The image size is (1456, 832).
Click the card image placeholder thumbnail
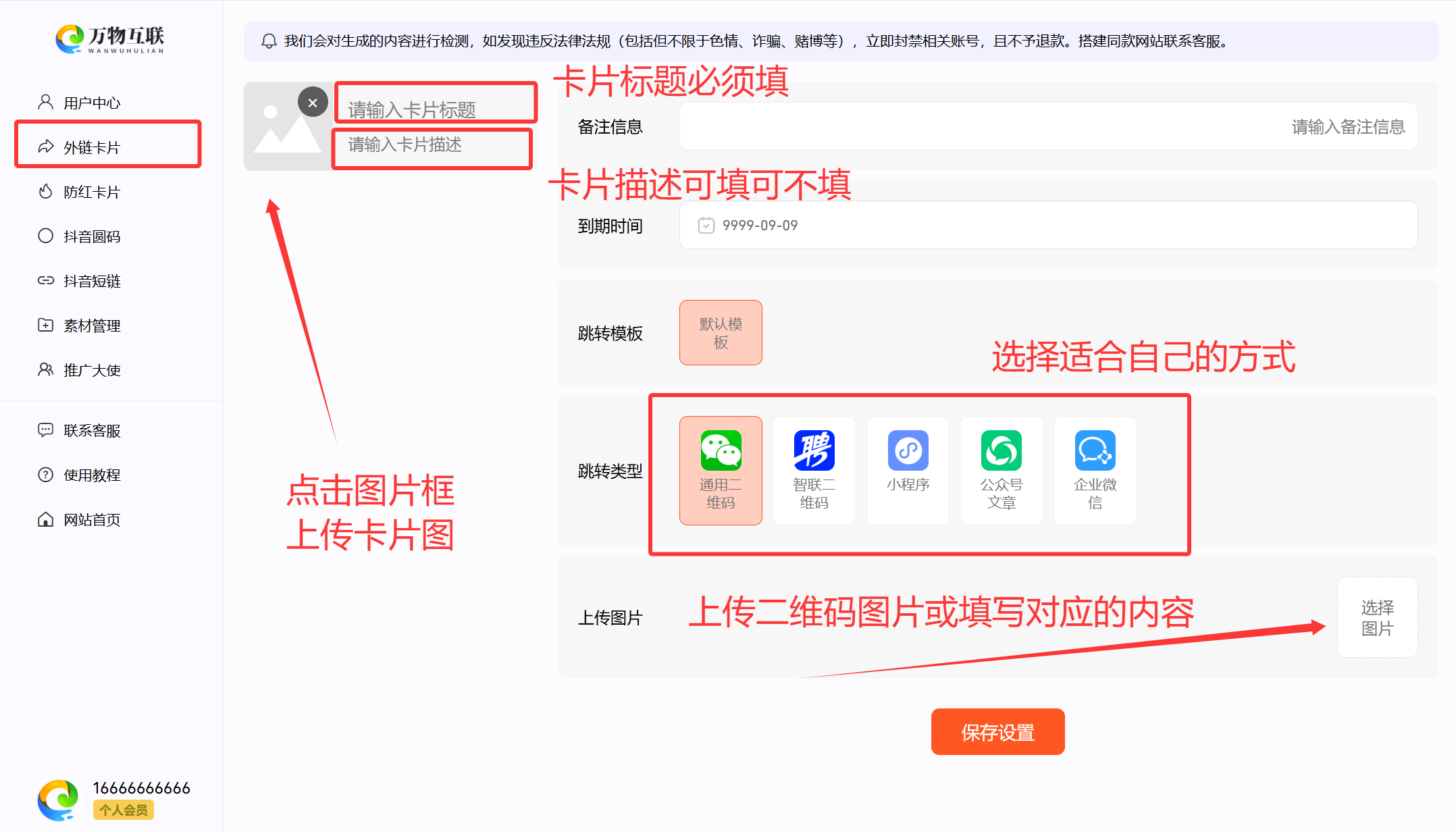click(x=284, y=135)
